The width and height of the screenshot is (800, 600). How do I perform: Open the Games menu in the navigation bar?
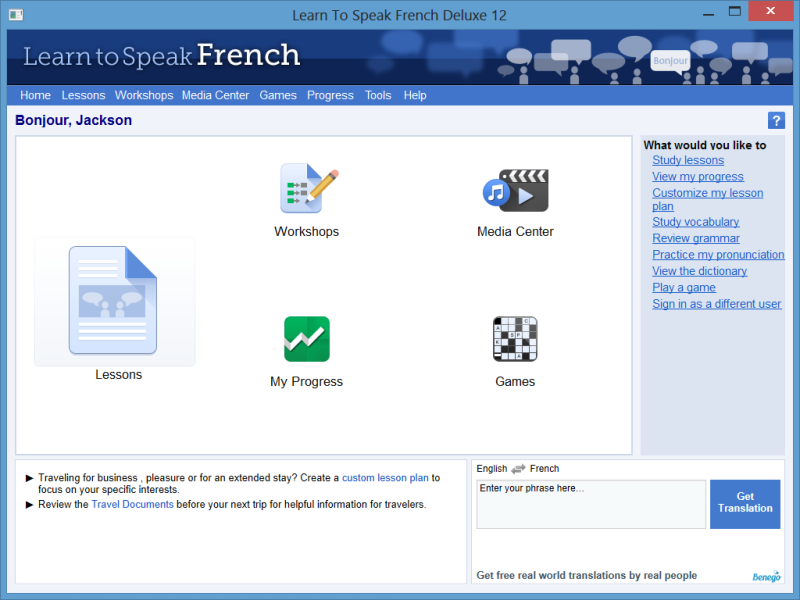278,95
